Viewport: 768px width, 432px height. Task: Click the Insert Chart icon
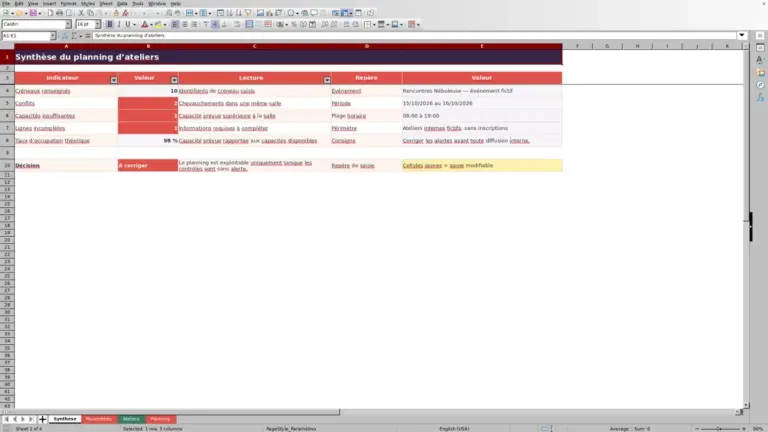point(269,13)
